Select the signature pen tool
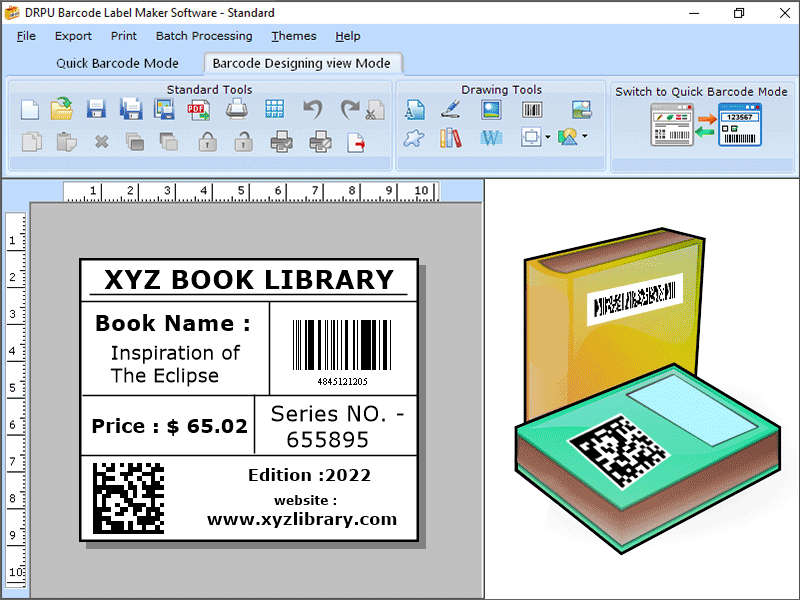 451,109
